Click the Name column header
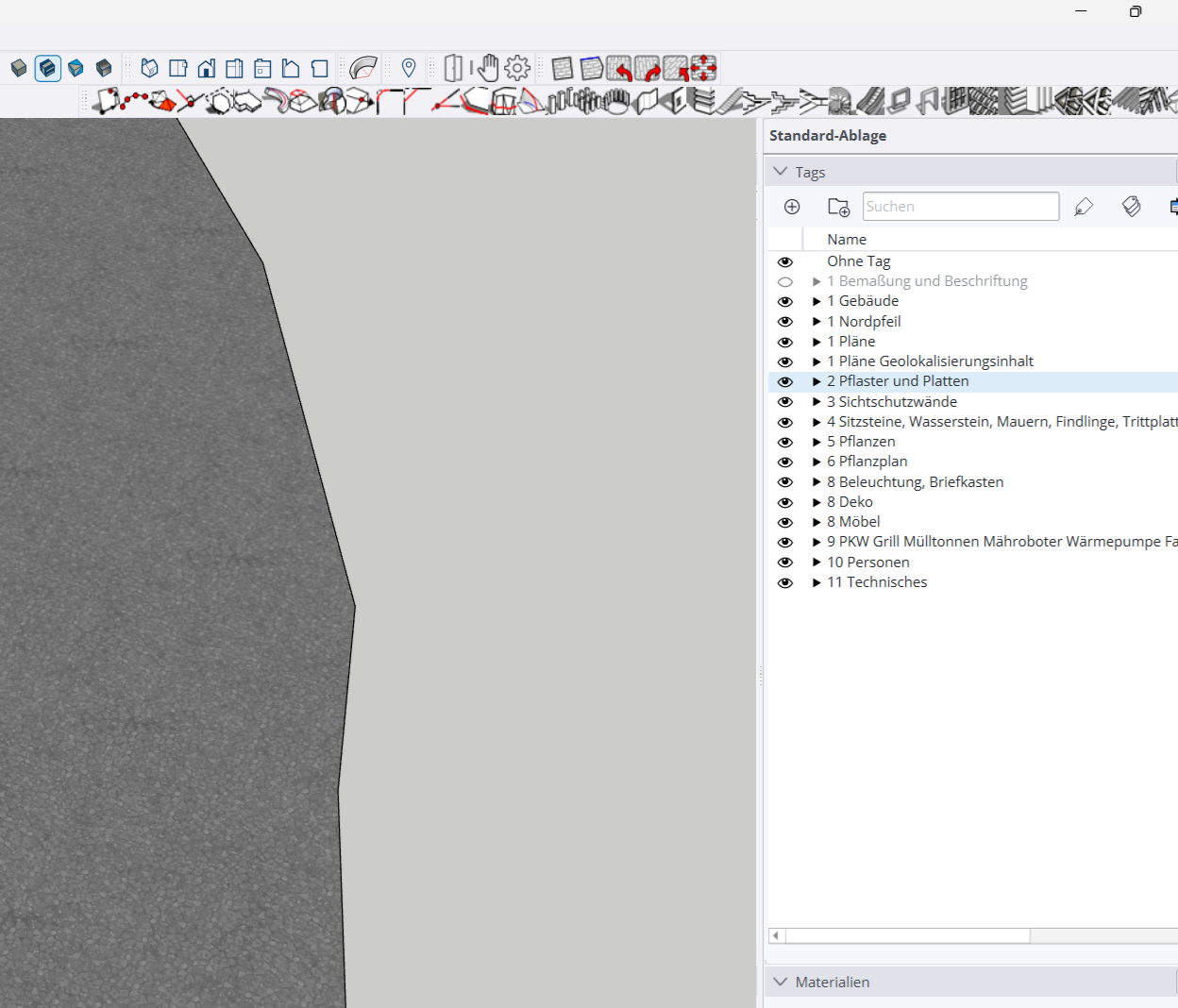1178x1008 pixels. (847, 240)
